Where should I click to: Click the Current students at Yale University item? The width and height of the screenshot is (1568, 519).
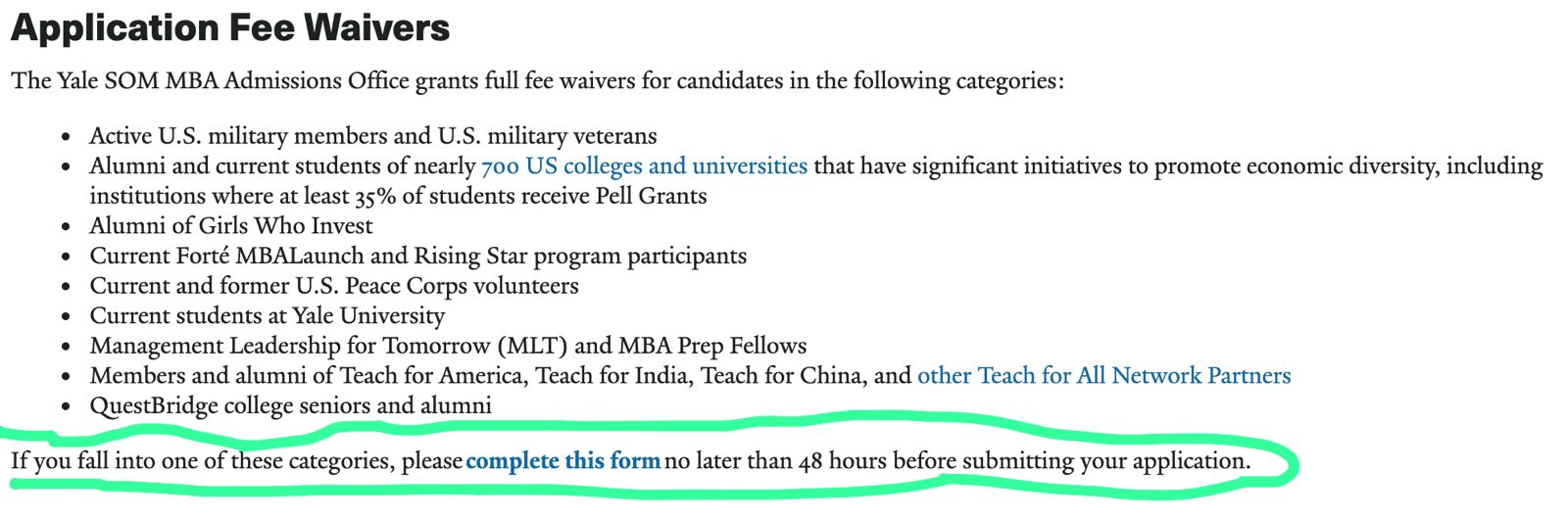[x=267, y=316]
